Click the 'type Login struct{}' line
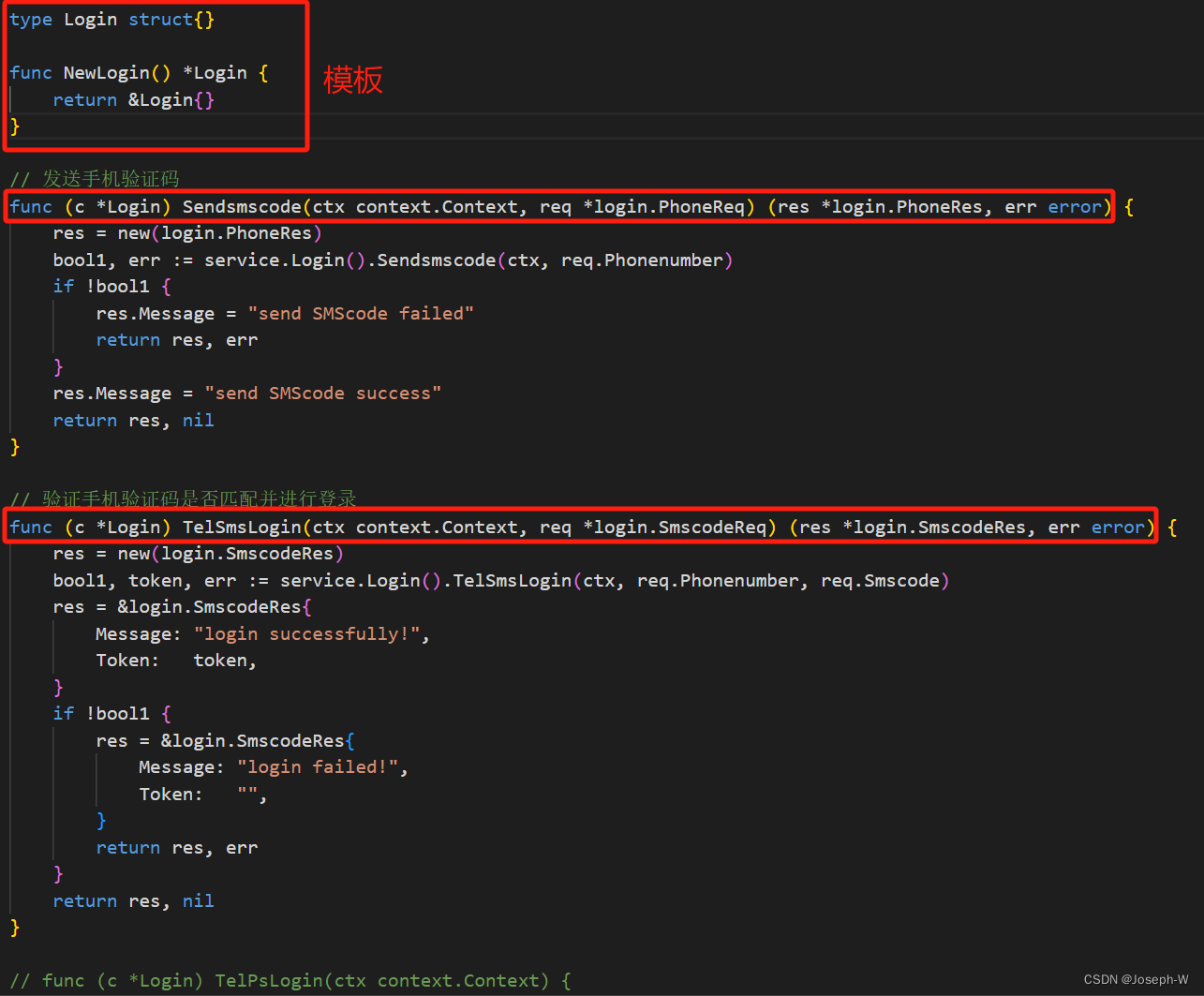Image resolution: width=1204 pixels, height=996 pixels. pyautogui.click(x=111, y=20)
